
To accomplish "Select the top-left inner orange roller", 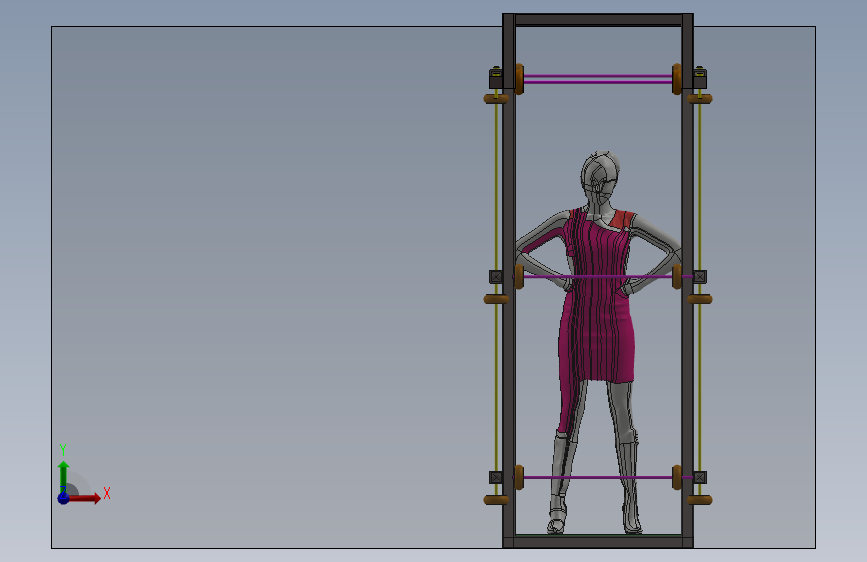I will [519, 79].
